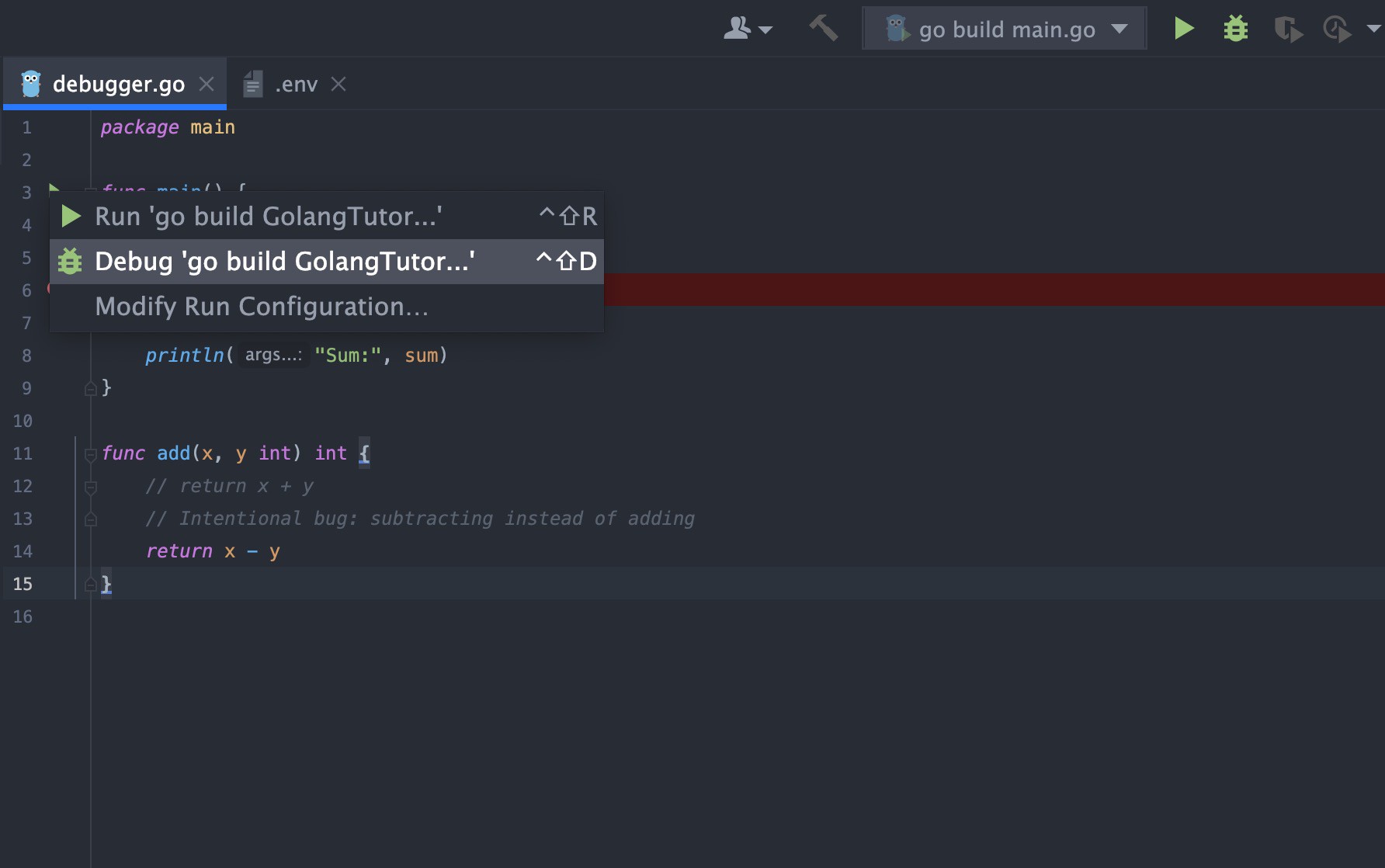1385x868 pixels.
Task: Switch to the .env tab
Action: [297, 83]
